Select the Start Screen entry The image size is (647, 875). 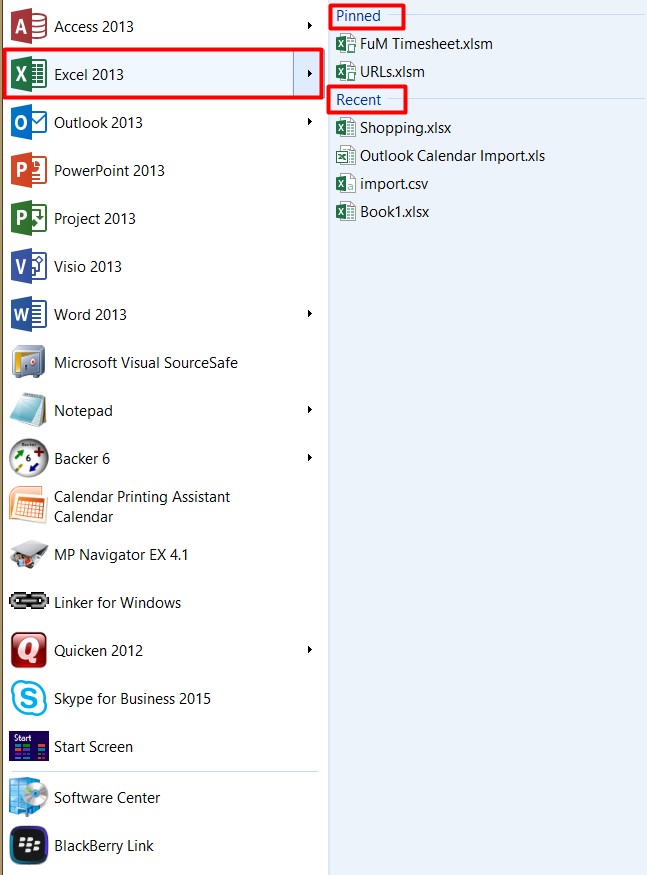click(162, 746)
